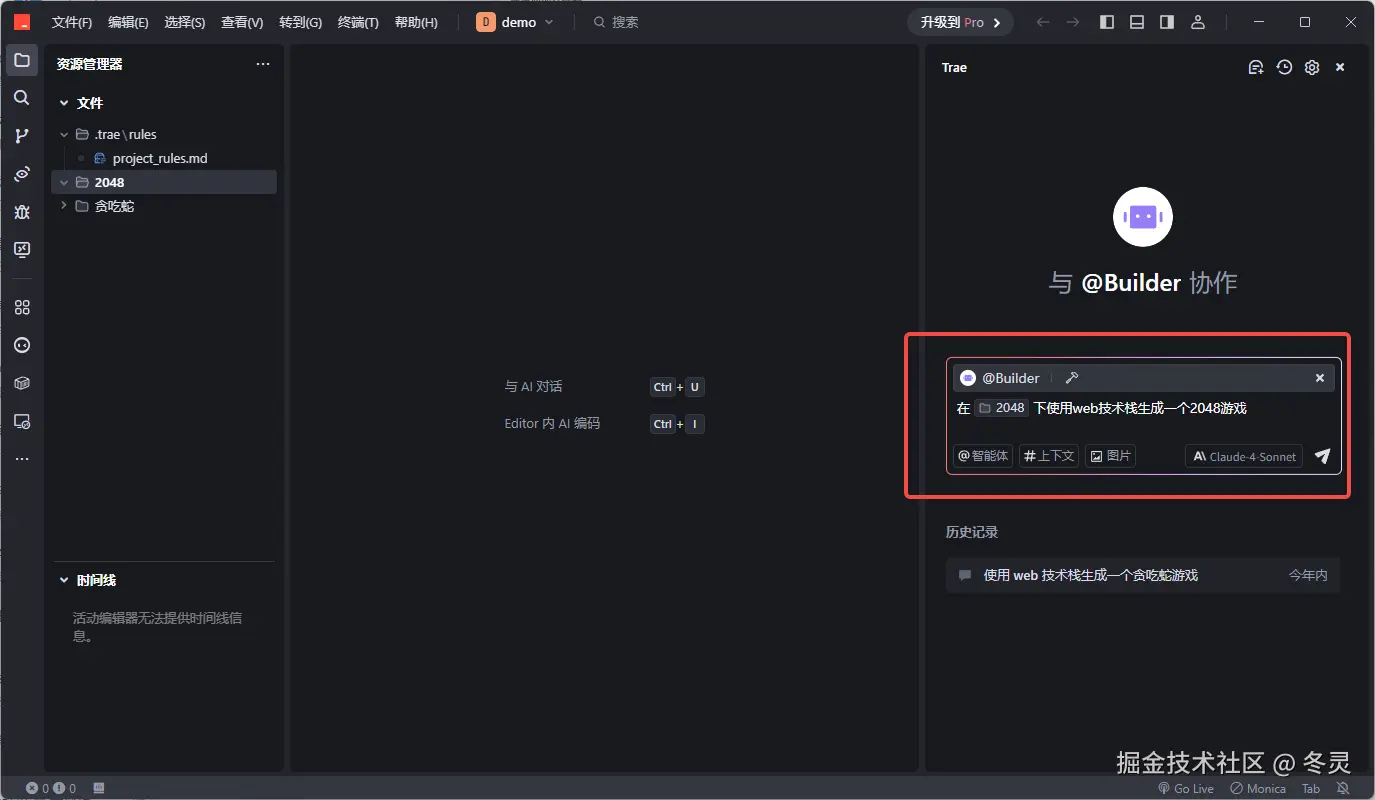
Task: Send the prompt with paper plane icon
Action: (1323, 456)
